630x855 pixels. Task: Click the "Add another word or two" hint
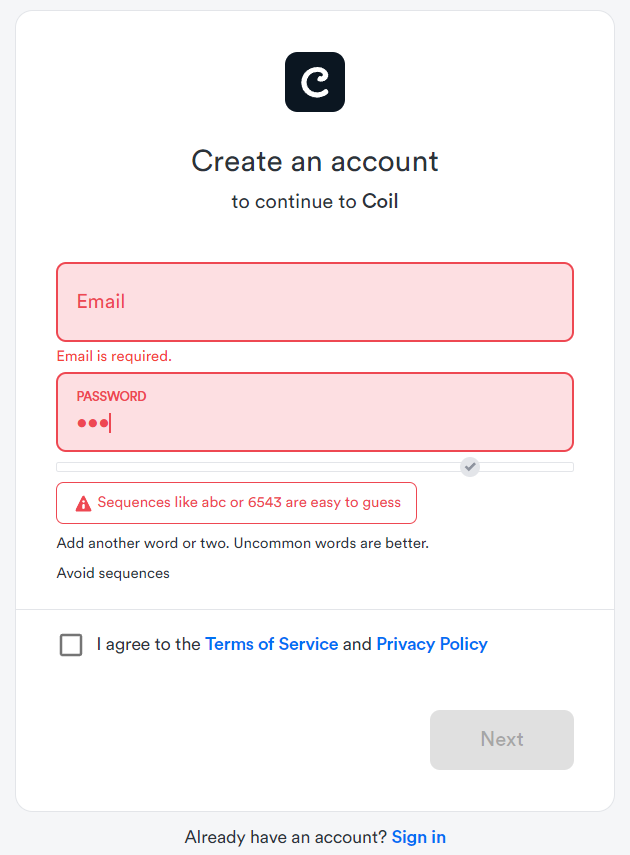242,543
